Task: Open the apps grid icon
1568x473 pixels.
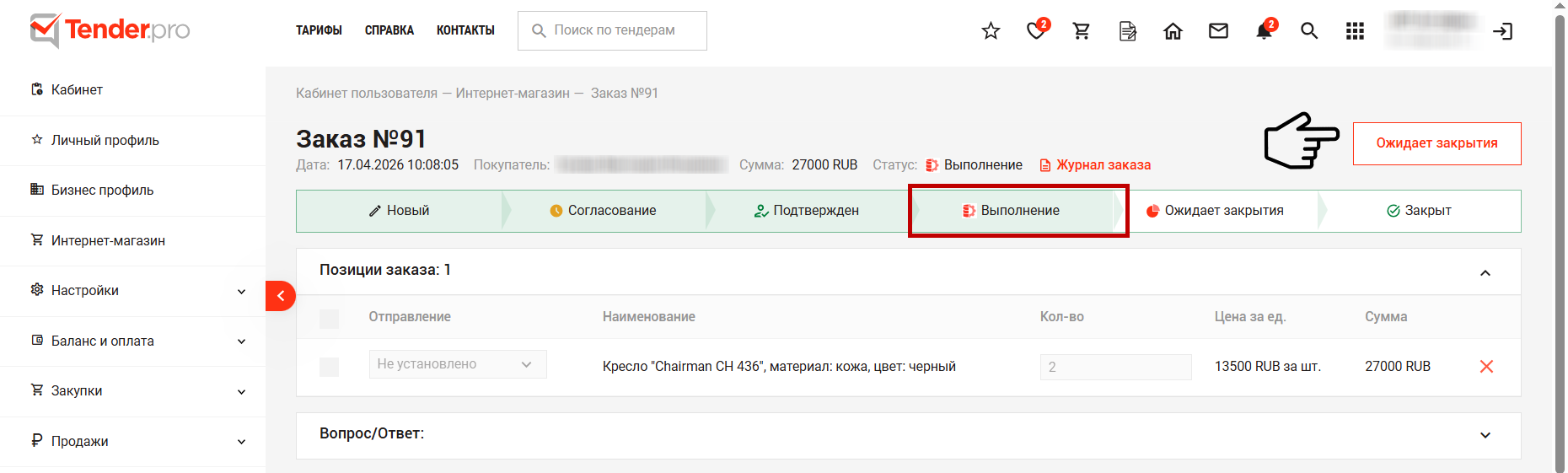Action: click(x=1355, y=31)
